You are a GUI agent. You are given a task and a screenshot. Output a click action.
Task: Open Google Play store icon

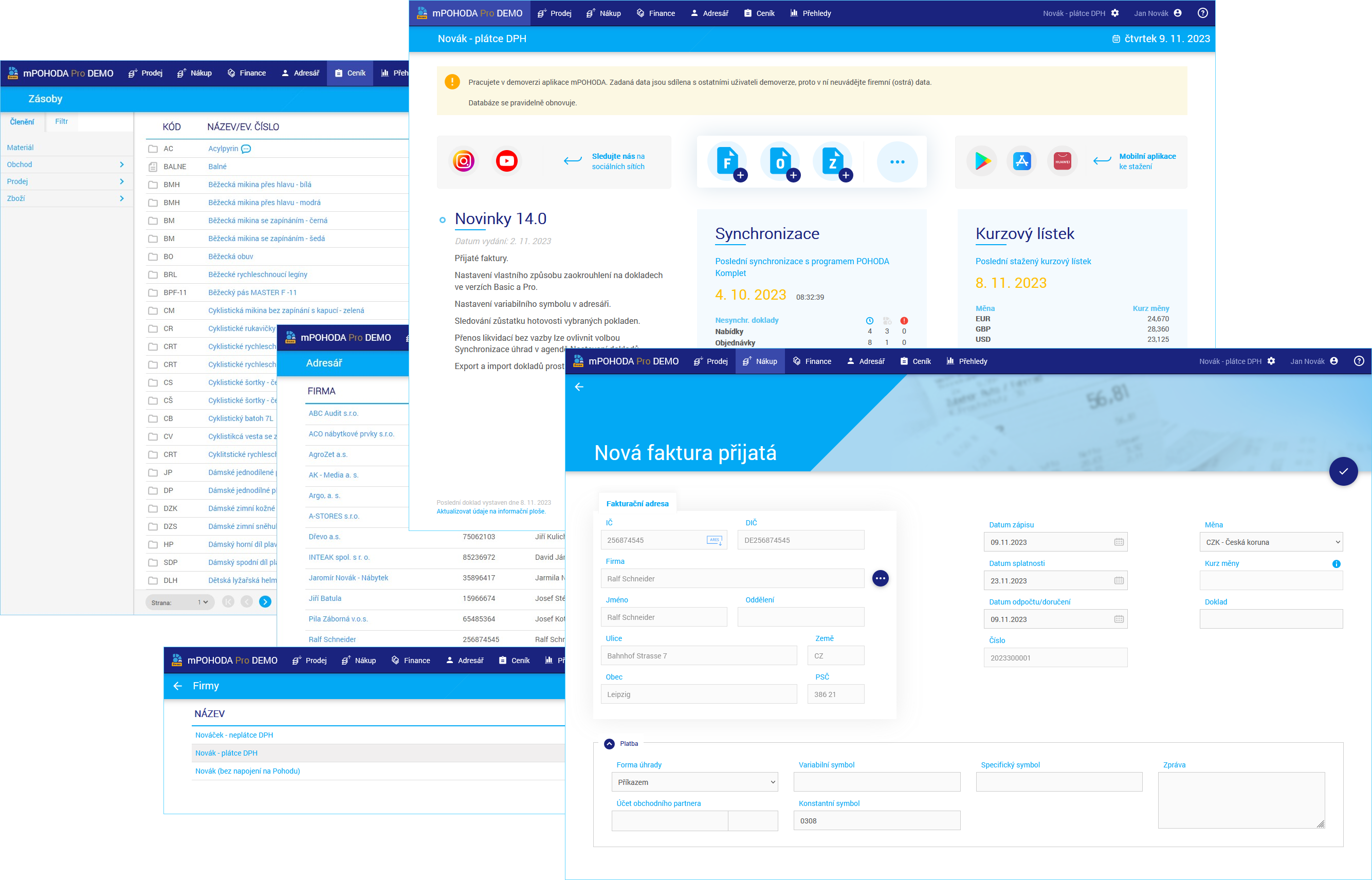tap(982, 162)
